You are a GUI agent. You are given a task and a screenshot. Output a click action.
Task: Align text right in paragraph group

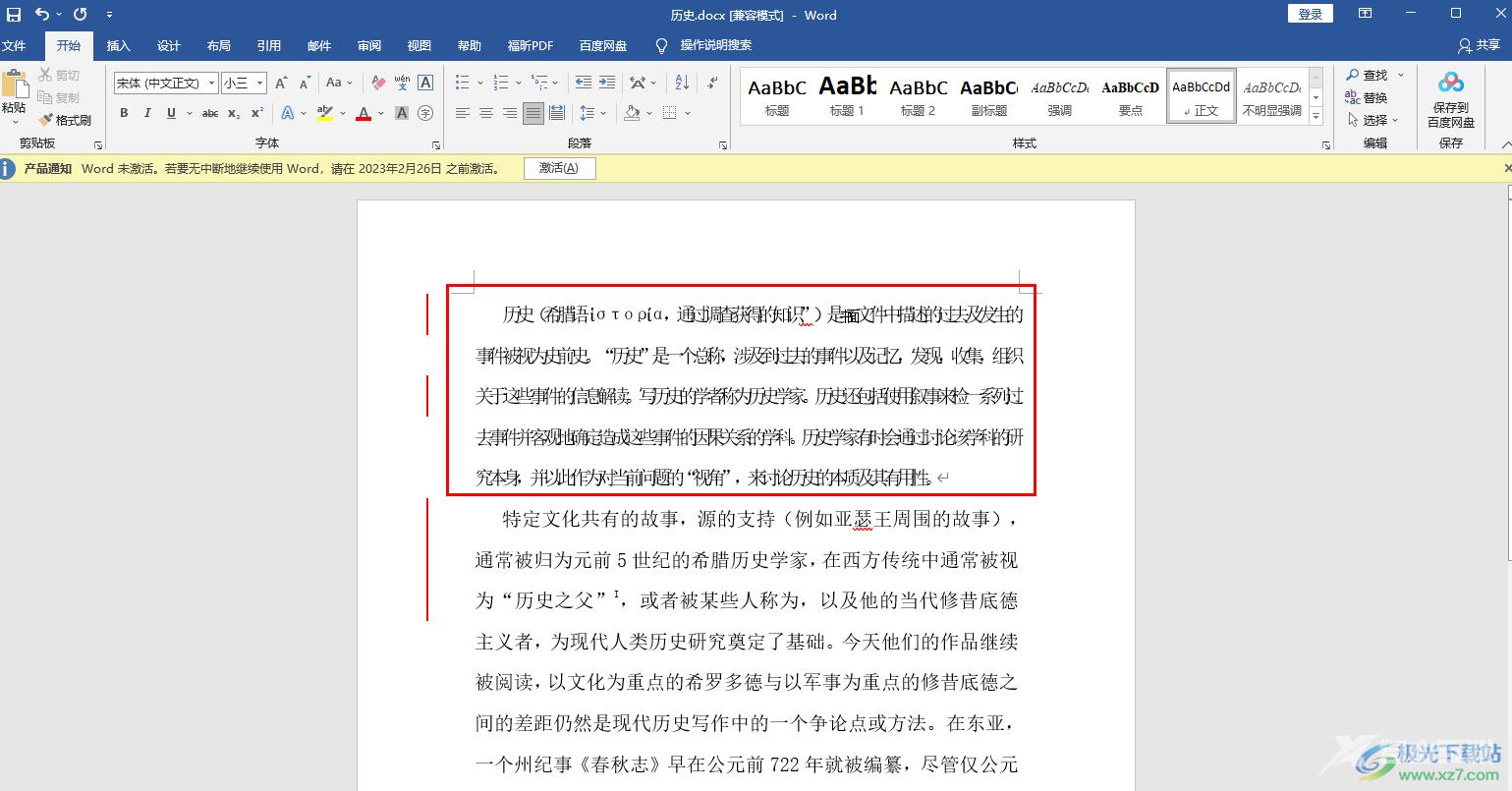(x=509, y=113)
